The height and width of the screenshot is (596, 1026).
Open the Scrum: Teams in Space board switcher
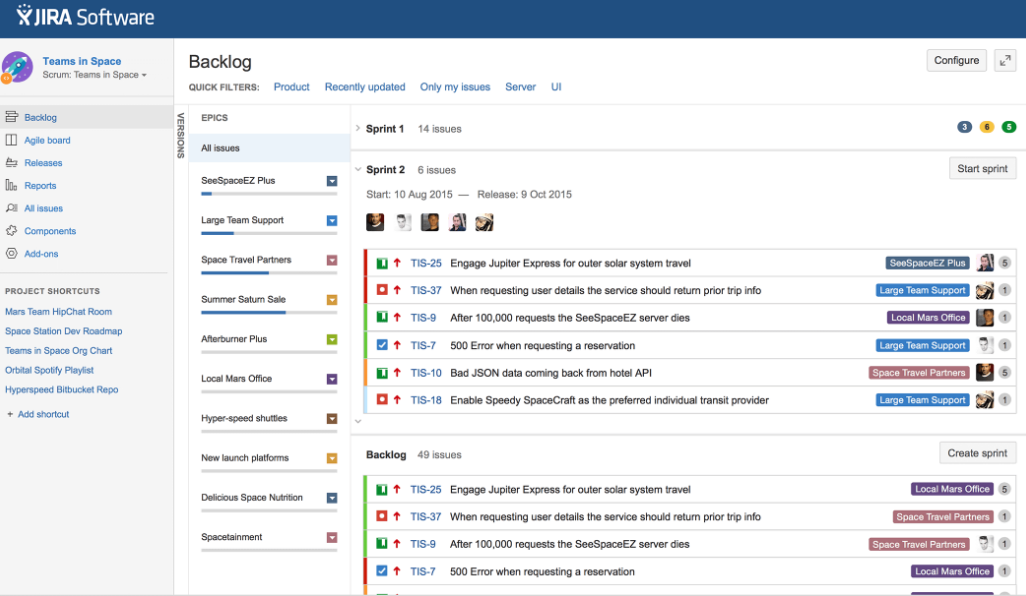95,75
